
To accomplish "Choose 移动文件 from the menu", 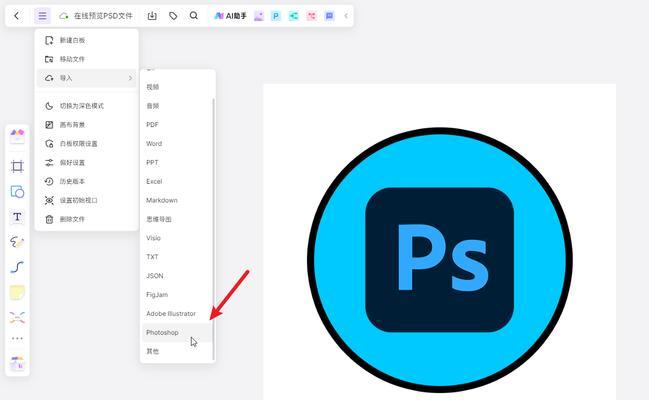I will pos(87,59).
